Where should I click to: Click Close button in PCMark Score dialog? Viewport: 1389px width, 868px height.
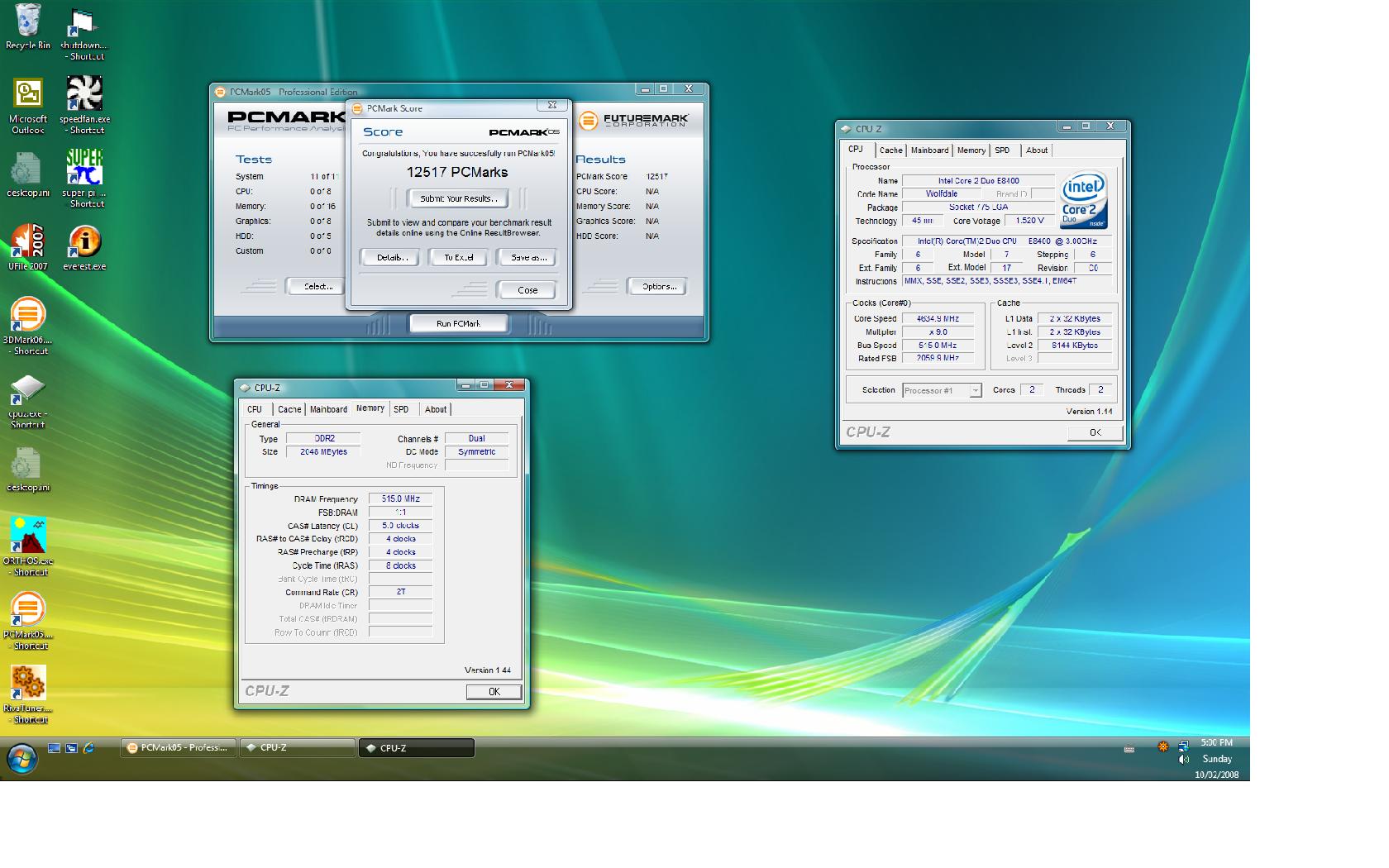(527, 290)
